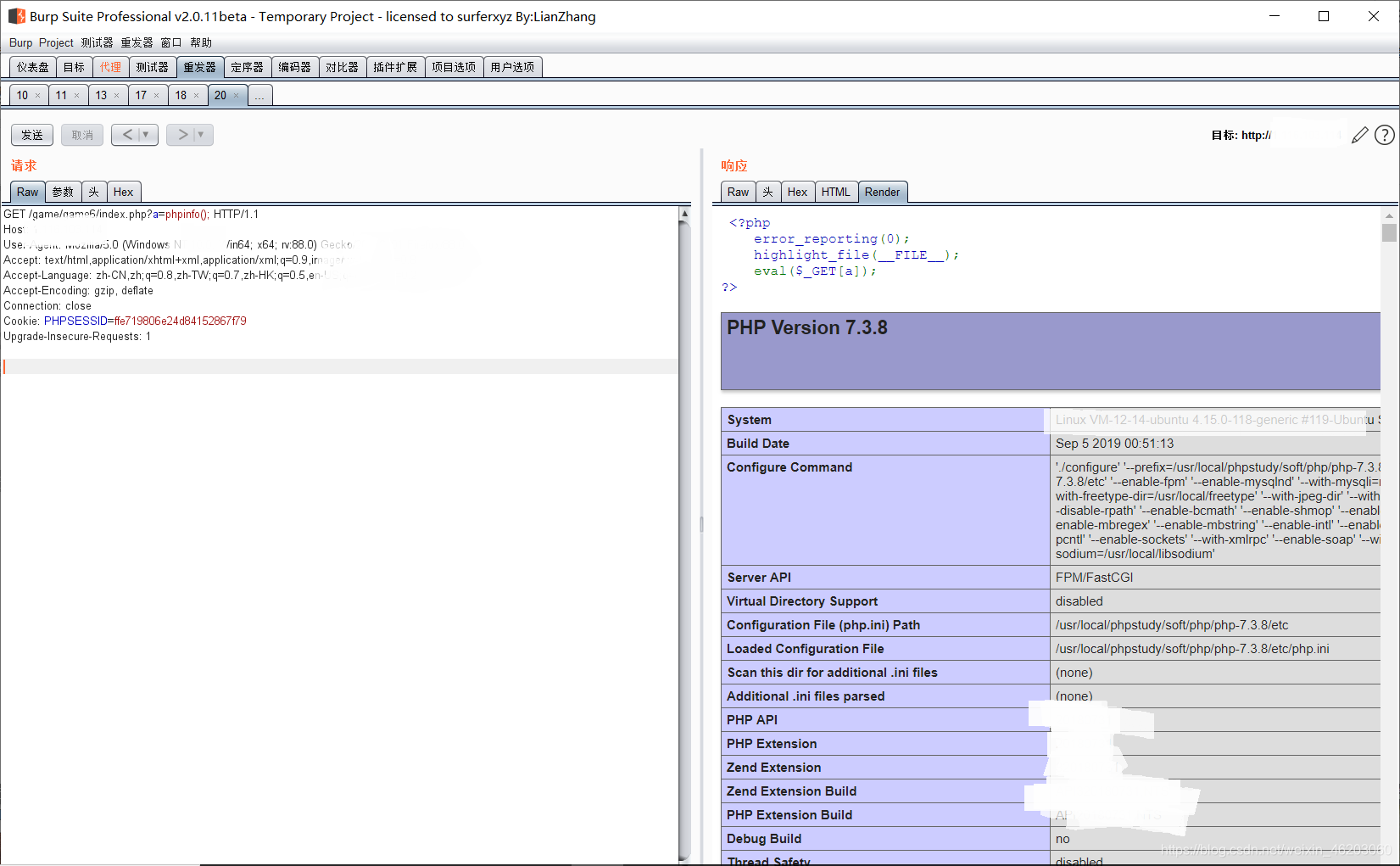
Task: Close repeater tab 20
Action: (x=236, y=96)
